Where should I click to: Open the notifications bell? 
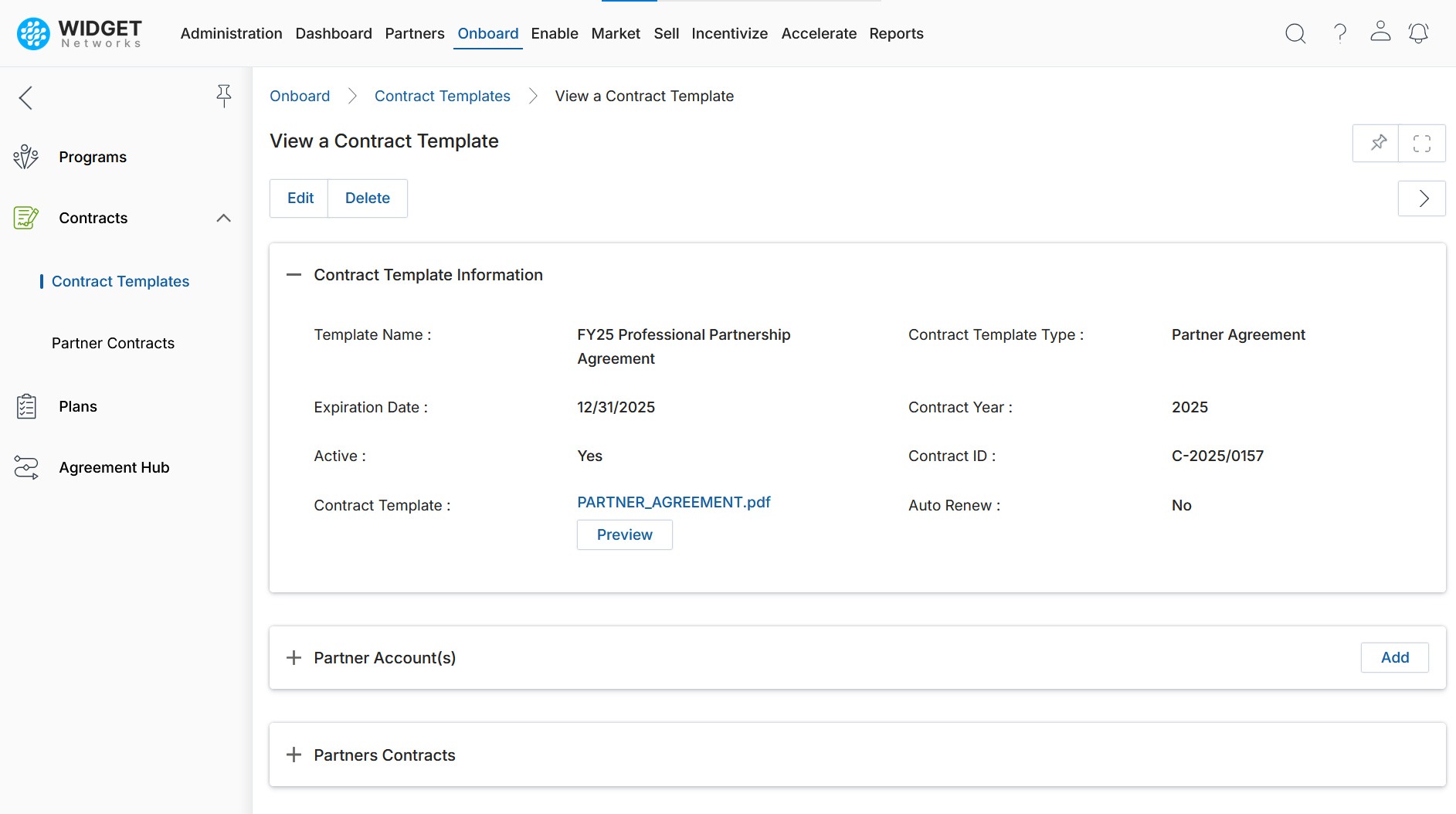coord(1418,33)
